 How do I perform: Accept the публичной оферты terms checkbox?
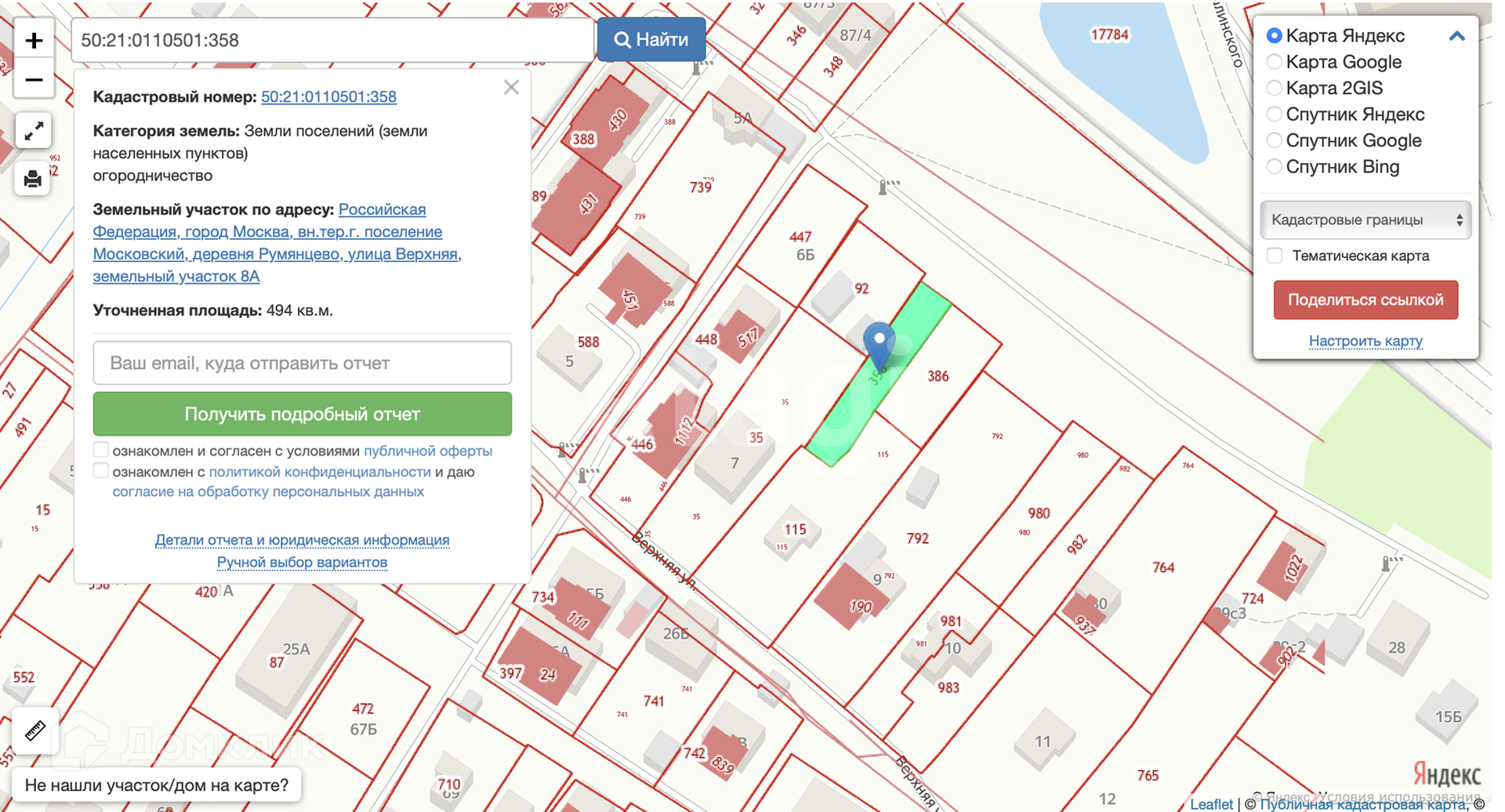pyautogui.click(x=101, y=450)
